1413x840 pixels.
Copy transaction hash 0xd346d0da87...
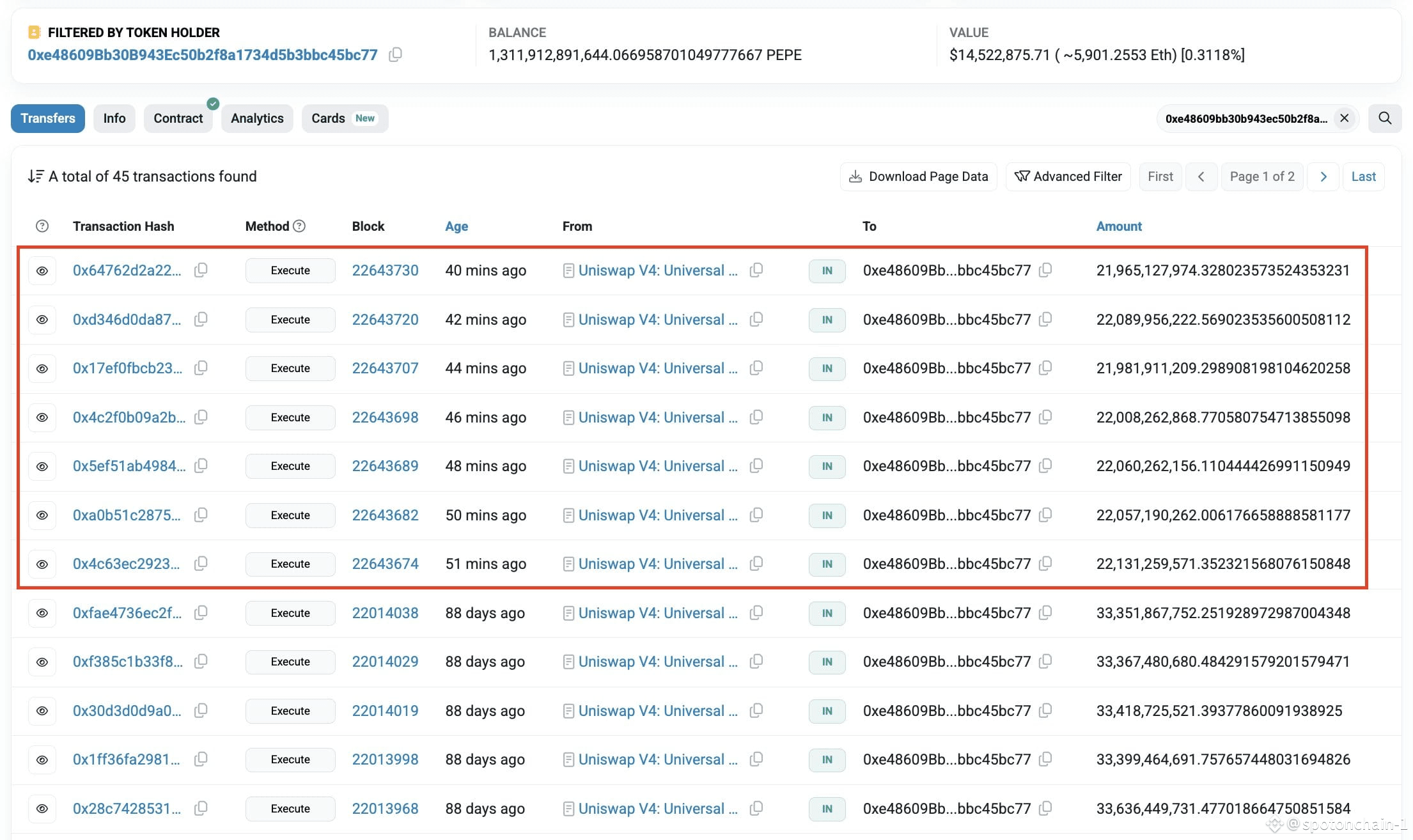click(201, 319)
